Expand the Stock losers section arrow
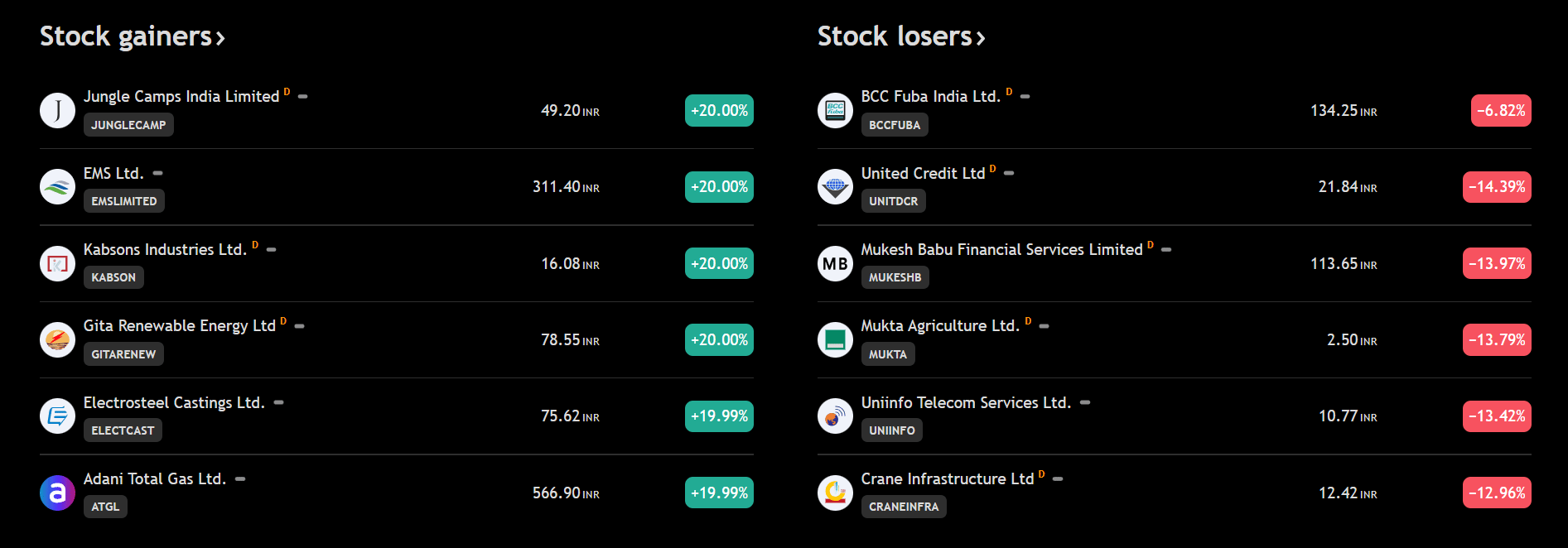The width and height of the screenshot is (1568, 548). click(981, 38)
